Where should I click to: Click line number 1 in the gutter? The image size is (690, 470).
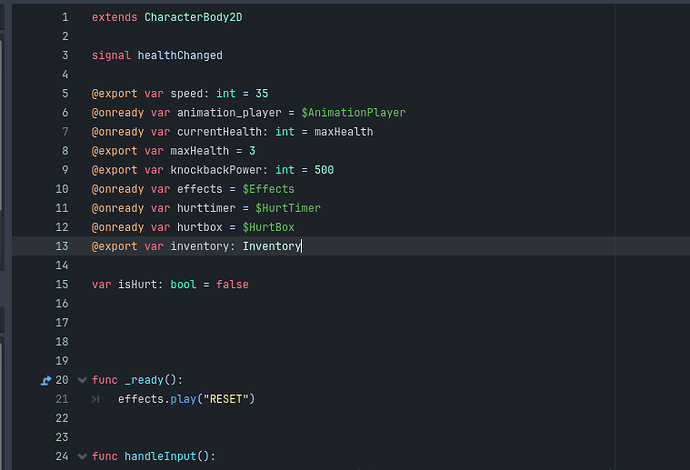65,18
